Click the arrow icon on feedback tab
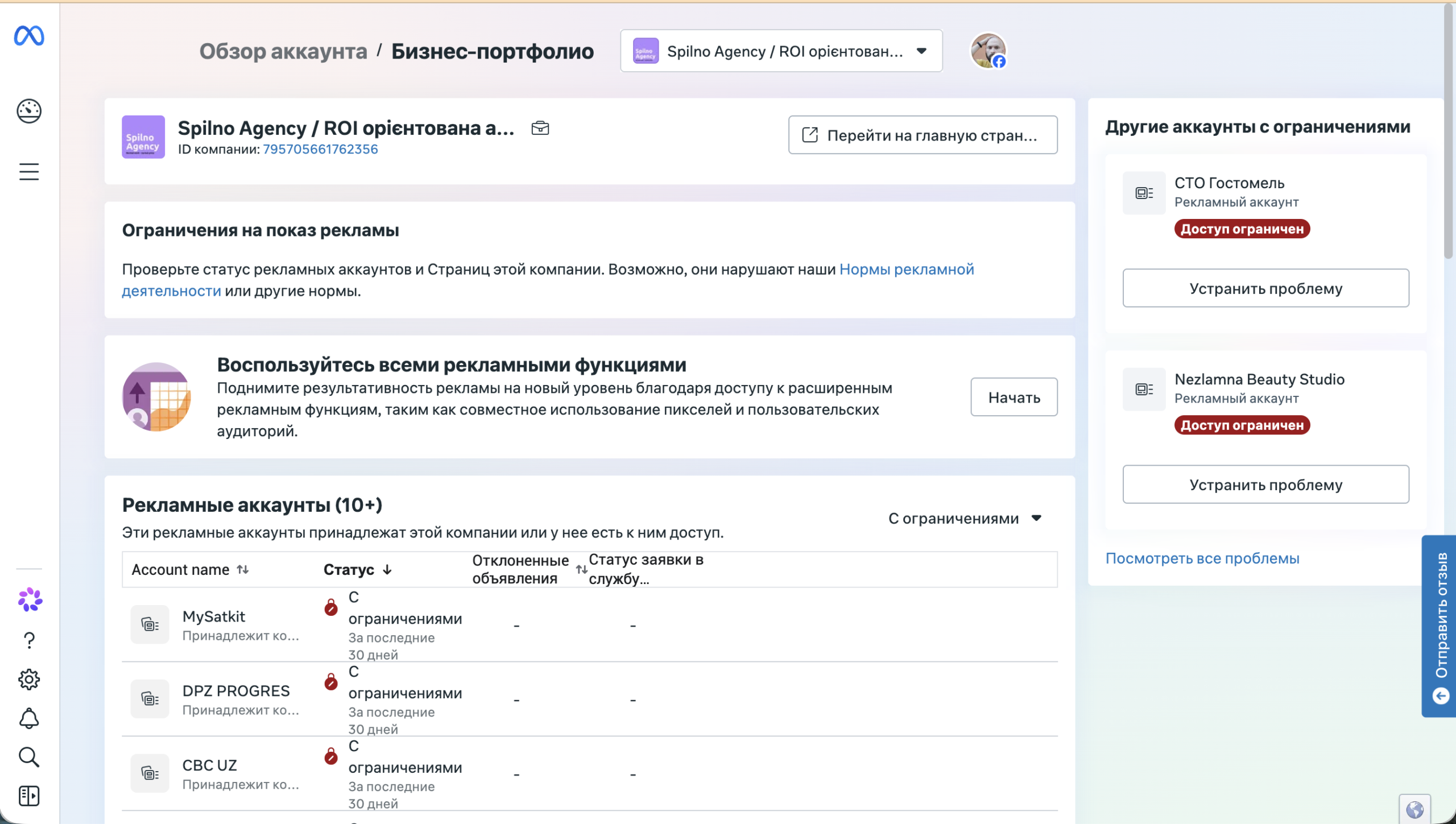1456x824 pixels. 1441,696
